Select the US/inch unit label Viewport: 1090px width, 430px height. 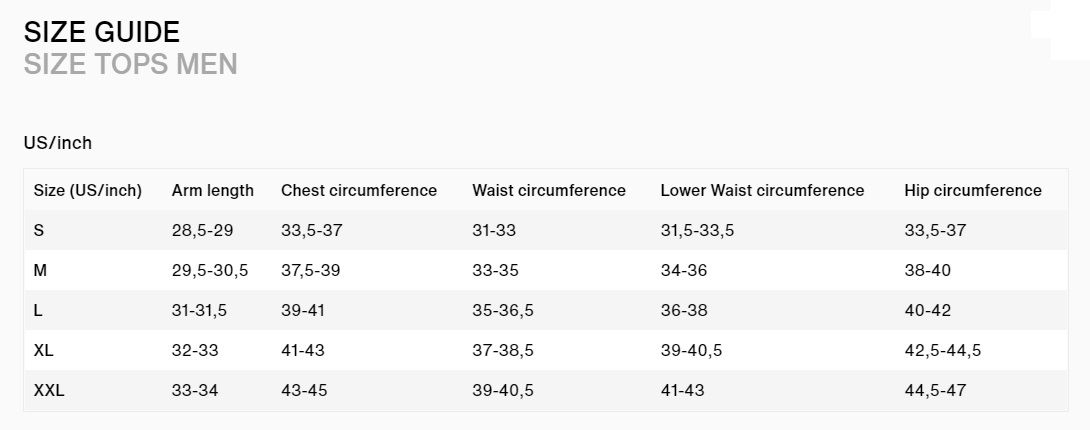[x=58, y=143]
